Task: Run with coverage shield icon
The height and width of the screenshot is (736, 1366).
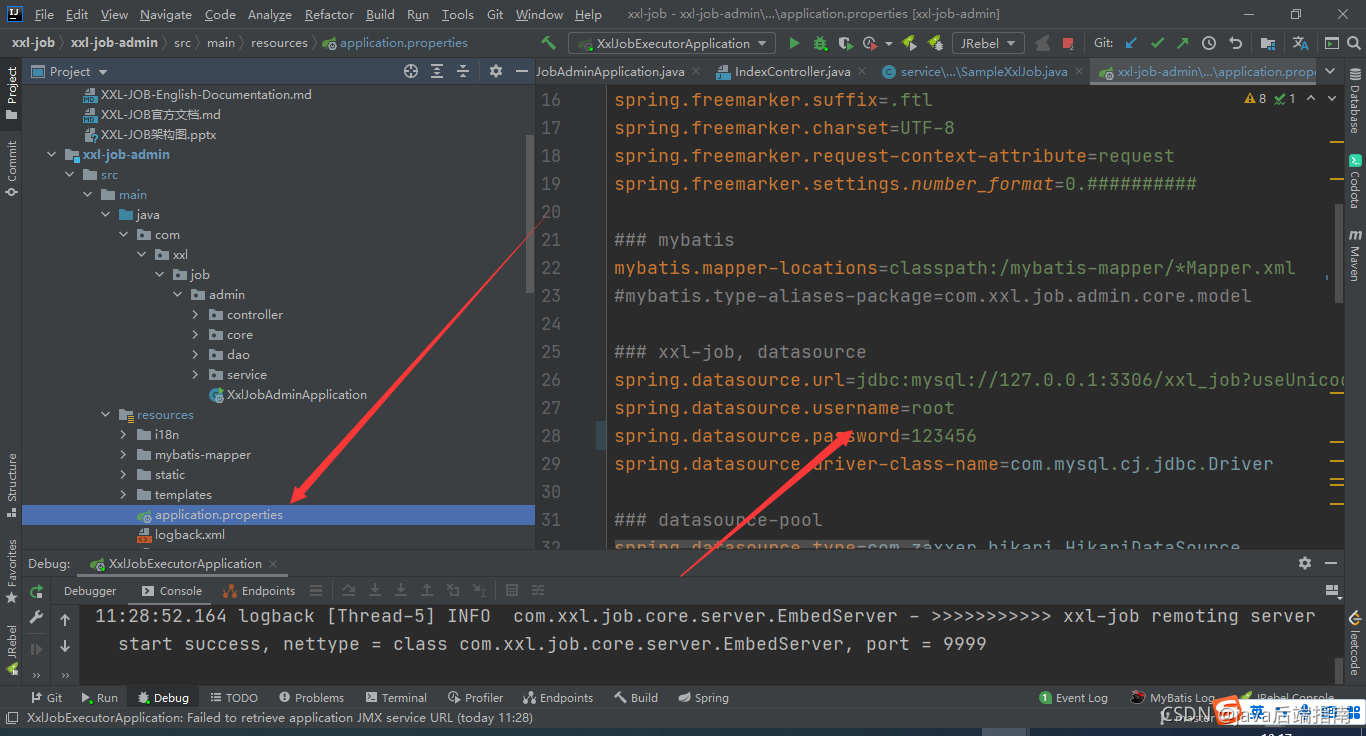Action: point(845,43)
